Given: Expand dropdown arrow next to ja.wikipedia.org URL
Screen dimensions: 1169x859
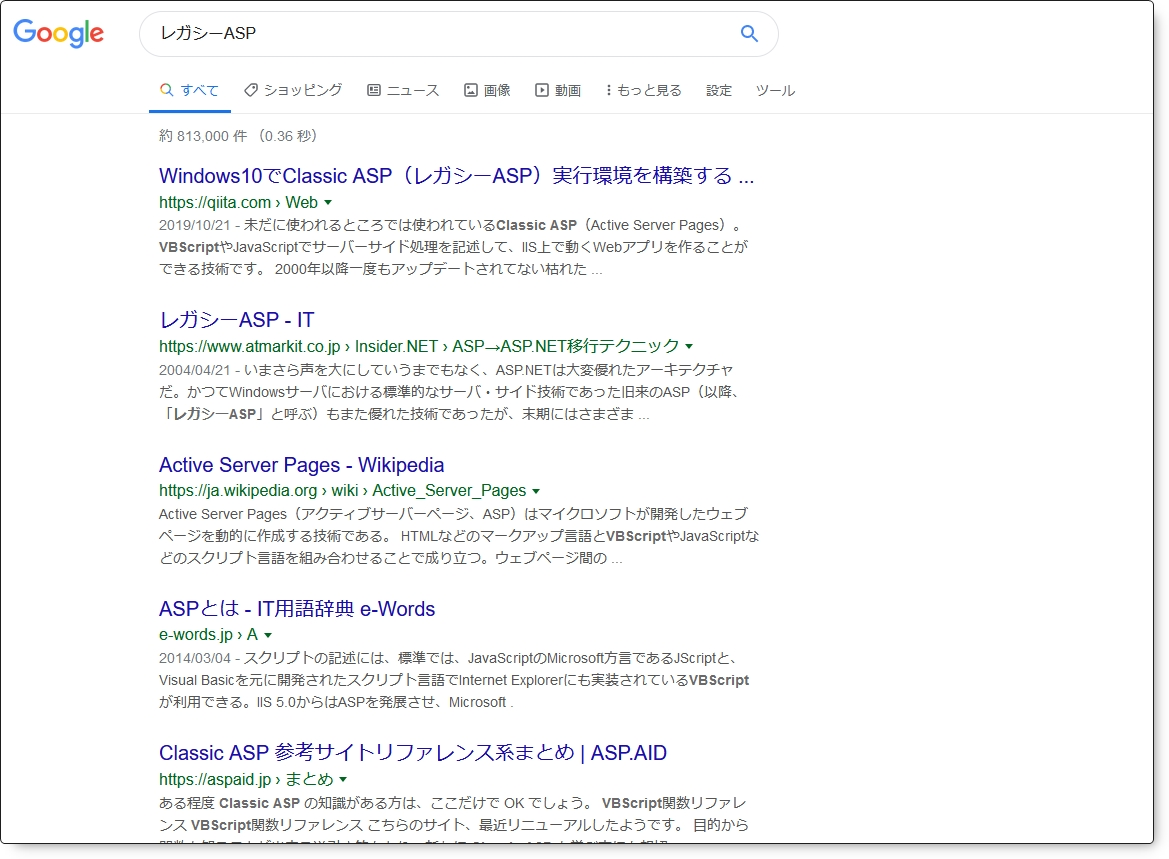Looking at the screenshot, I should coord(536,491).
